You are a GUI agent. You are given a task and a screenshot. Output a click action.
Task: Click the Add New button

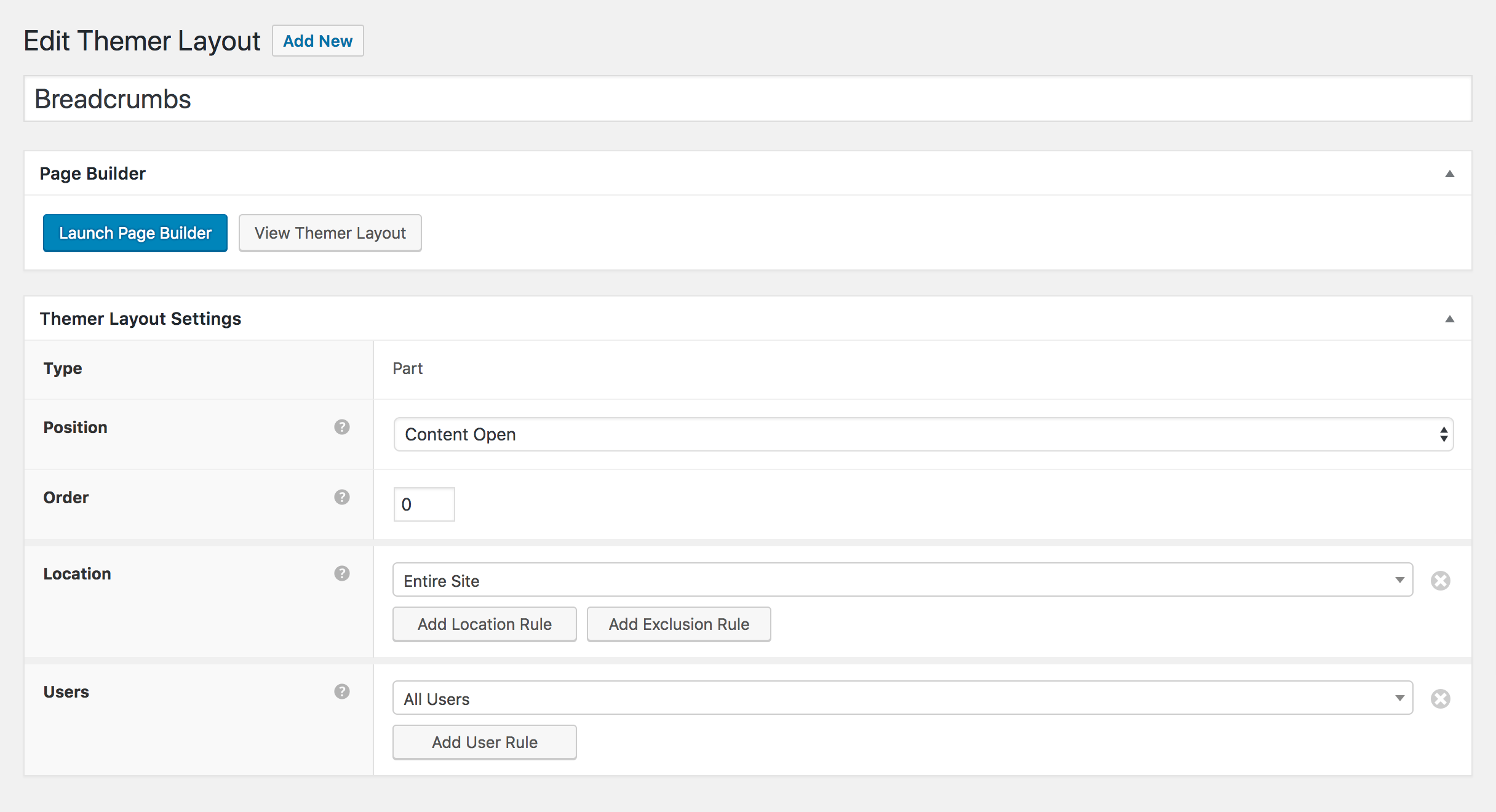coord(317,41)
